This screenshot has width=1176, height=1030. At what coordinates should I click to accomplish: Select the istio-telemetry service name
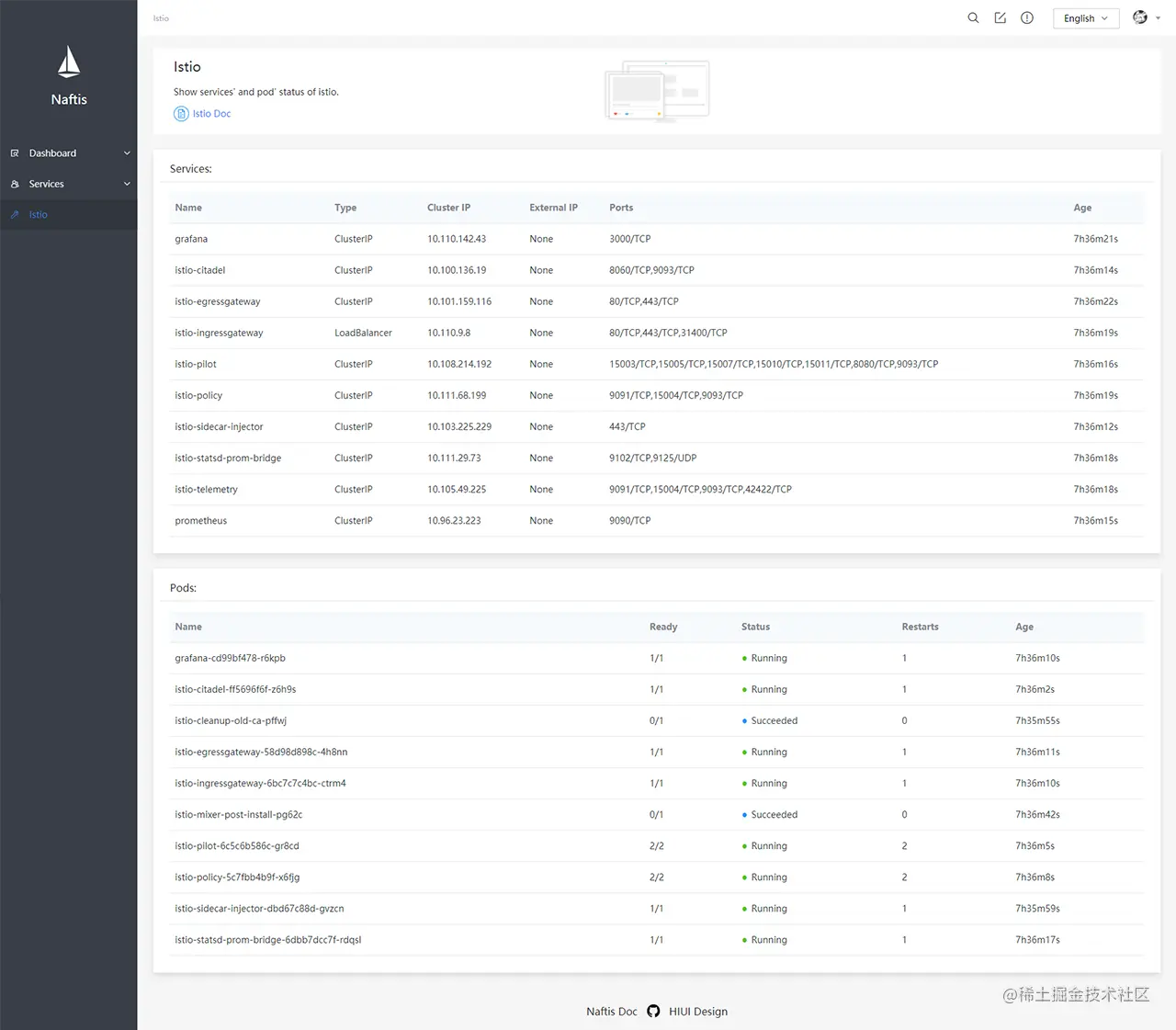[206, 489]
